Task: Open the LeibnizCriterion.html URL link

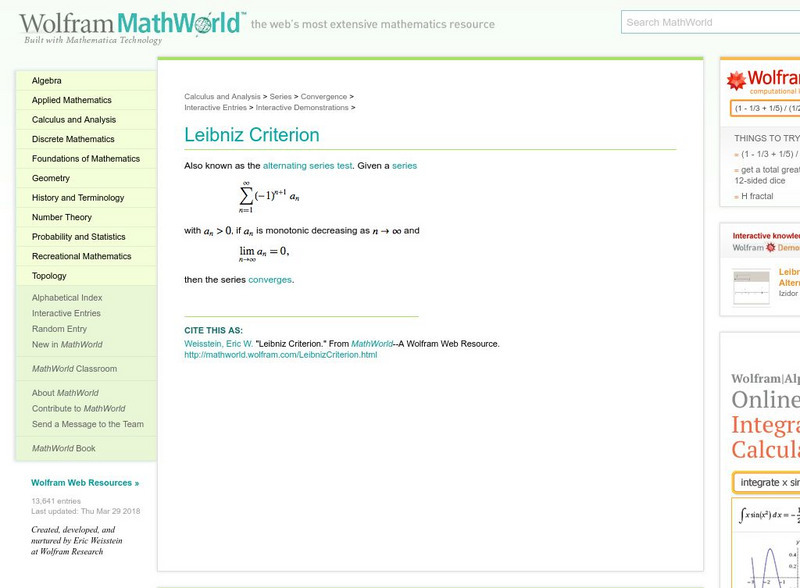Action: point(281,355)
